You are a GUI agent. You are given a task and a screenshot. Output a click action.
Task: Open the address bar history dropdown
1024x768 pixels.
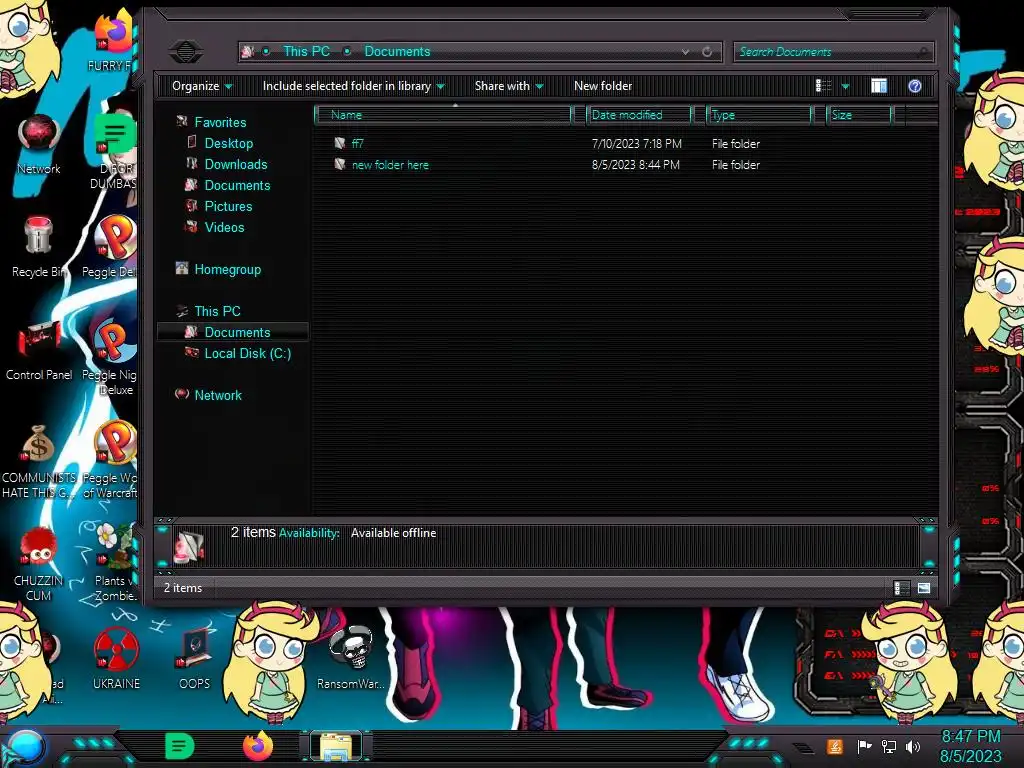685,52
